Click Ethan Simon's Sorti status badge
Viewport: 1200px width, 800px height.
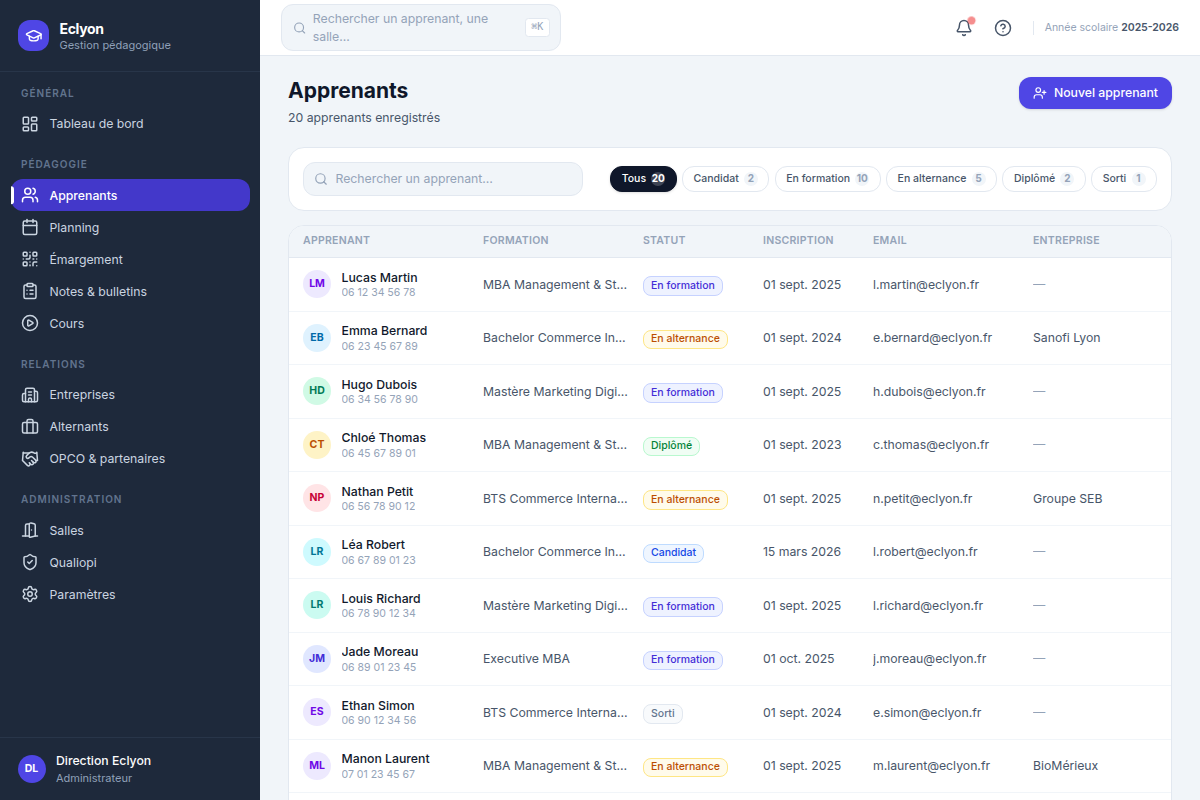pos(663,714)
